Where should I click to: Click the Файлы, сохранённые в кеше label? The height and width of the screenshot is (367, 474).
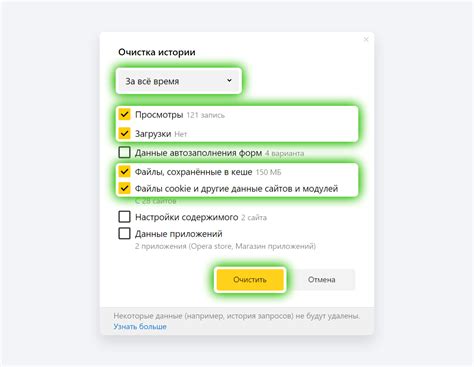click(x=193, y=172)
